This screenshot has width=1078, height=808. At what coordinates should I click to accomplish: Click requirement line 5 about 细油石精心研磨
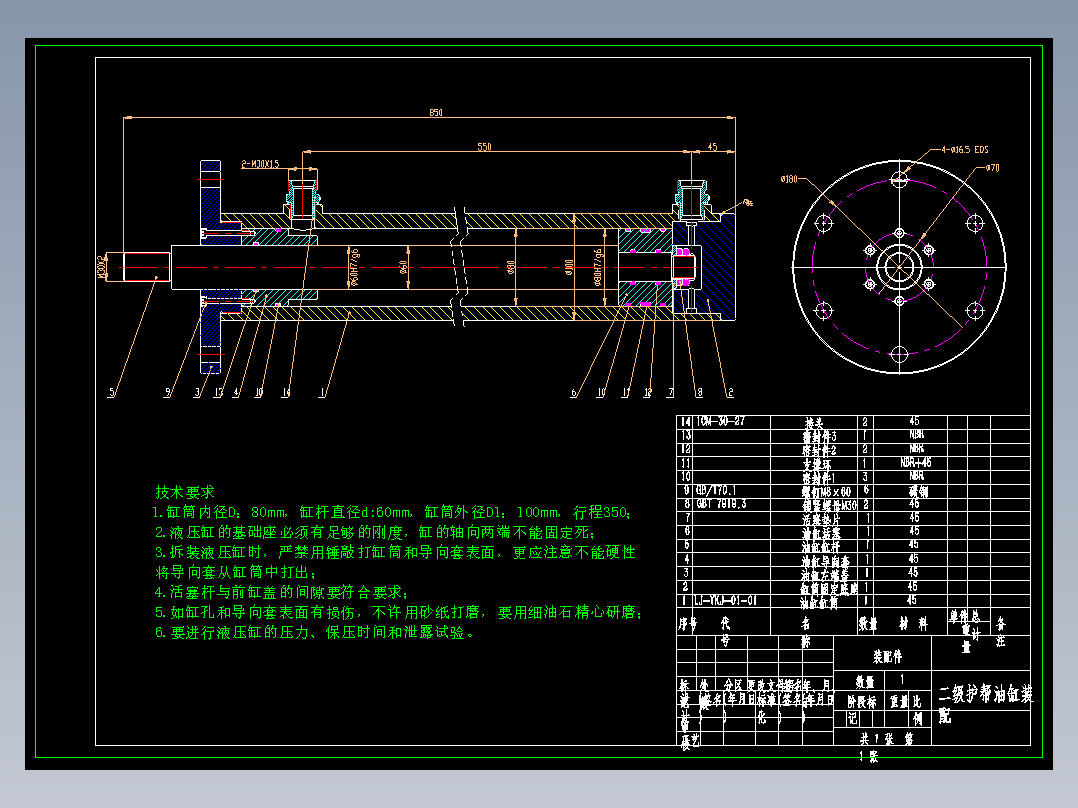[x=398, y=612]
